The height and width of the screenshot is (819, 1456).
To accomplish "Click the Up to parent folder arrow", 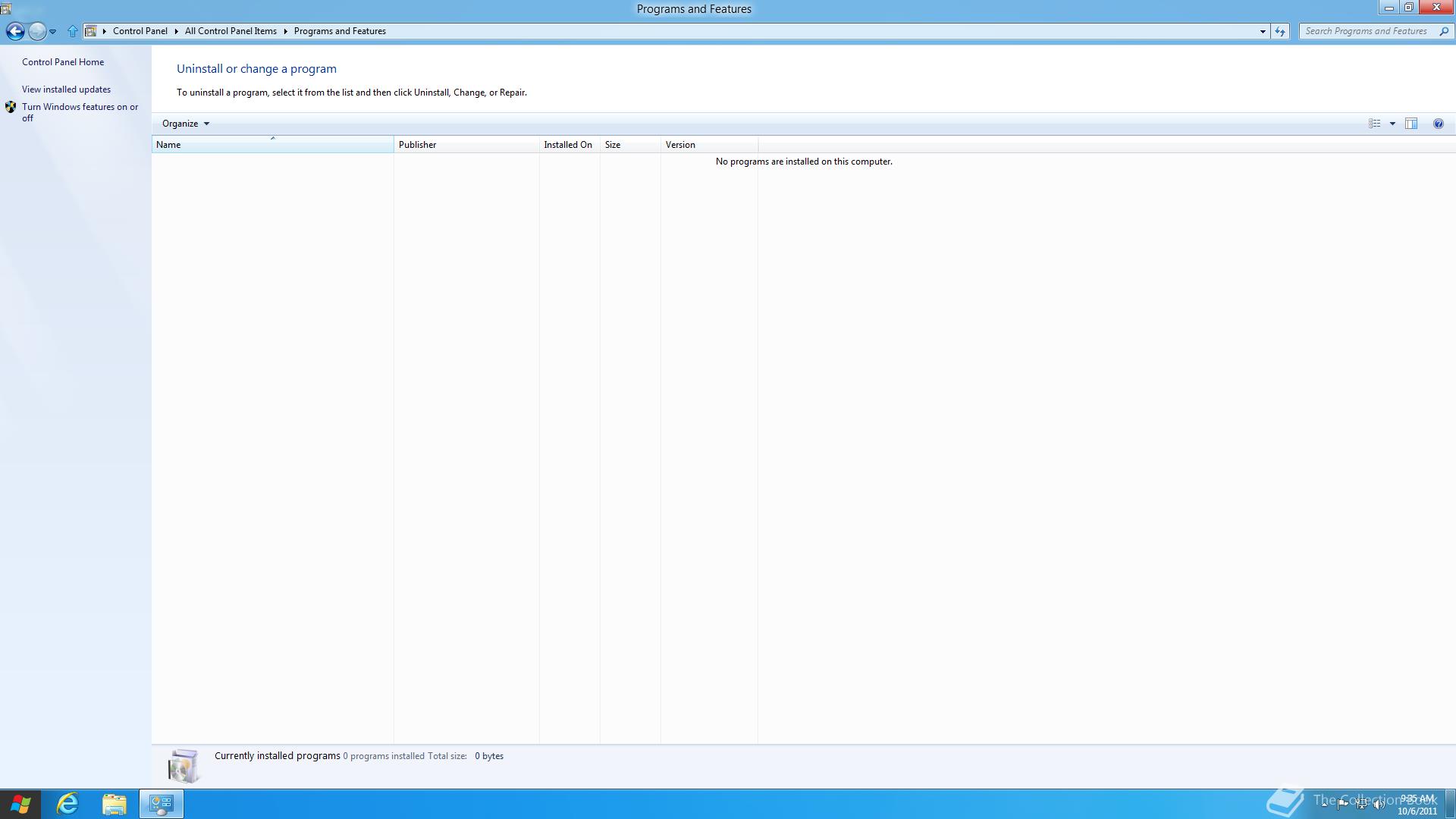I will (72, 31).
